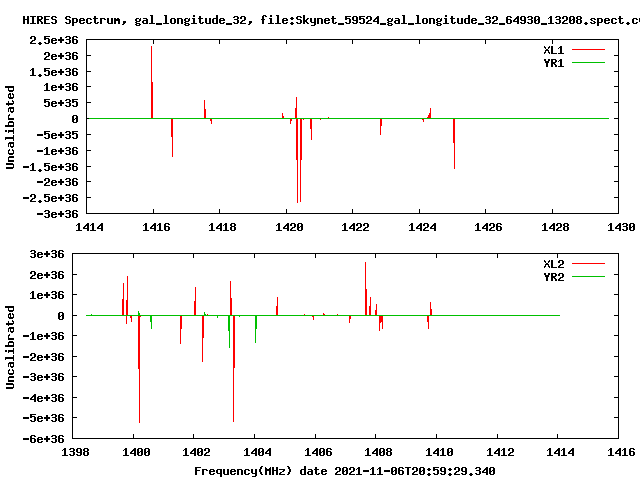The image size is (640, 480).
Task: Click the 1400 frequency tick label
Action: click(136, 452)
